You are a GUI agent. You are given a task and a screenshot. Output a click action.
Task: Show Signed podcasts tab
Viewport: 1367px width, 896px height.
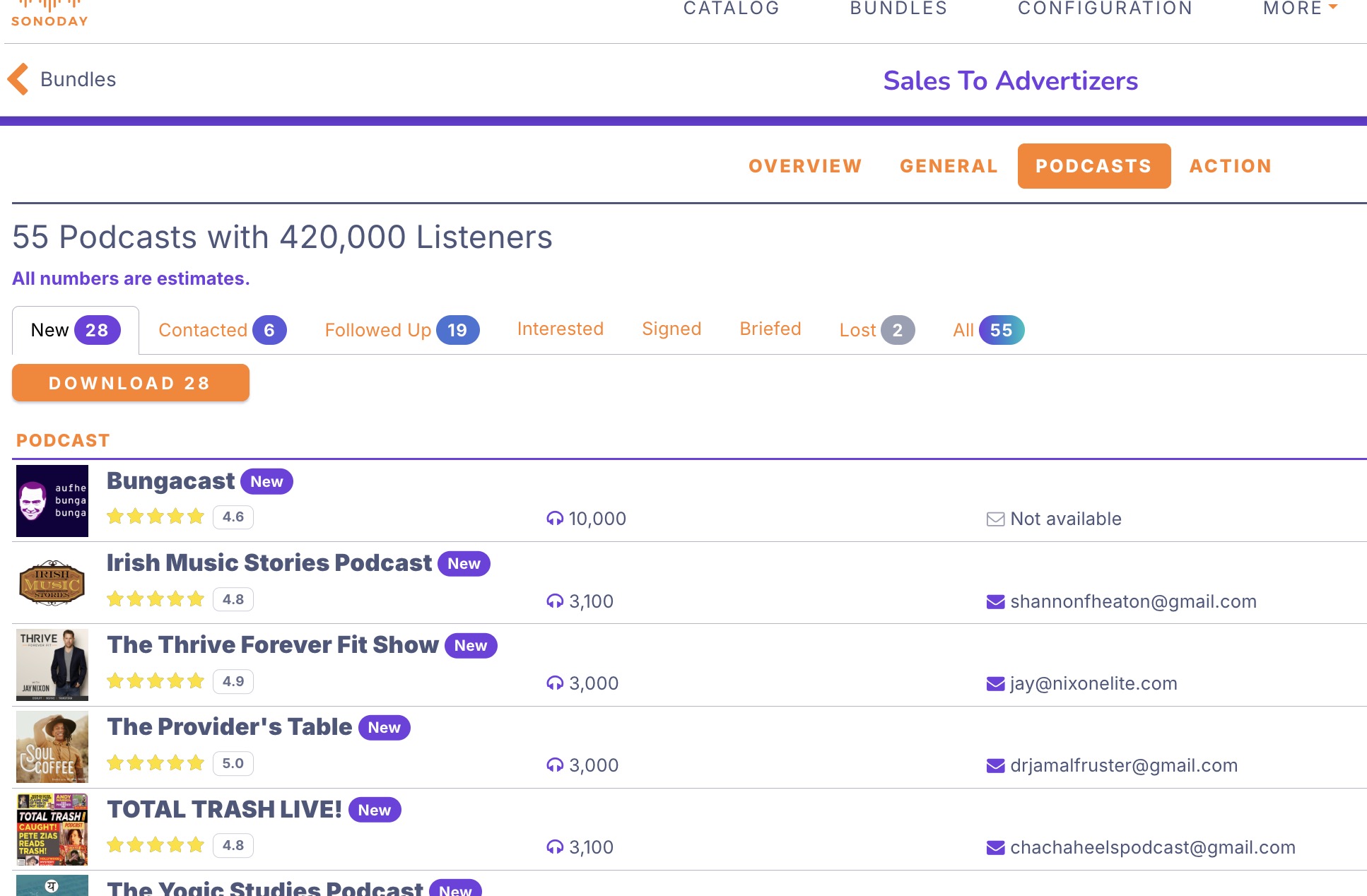tap(671, 329)
